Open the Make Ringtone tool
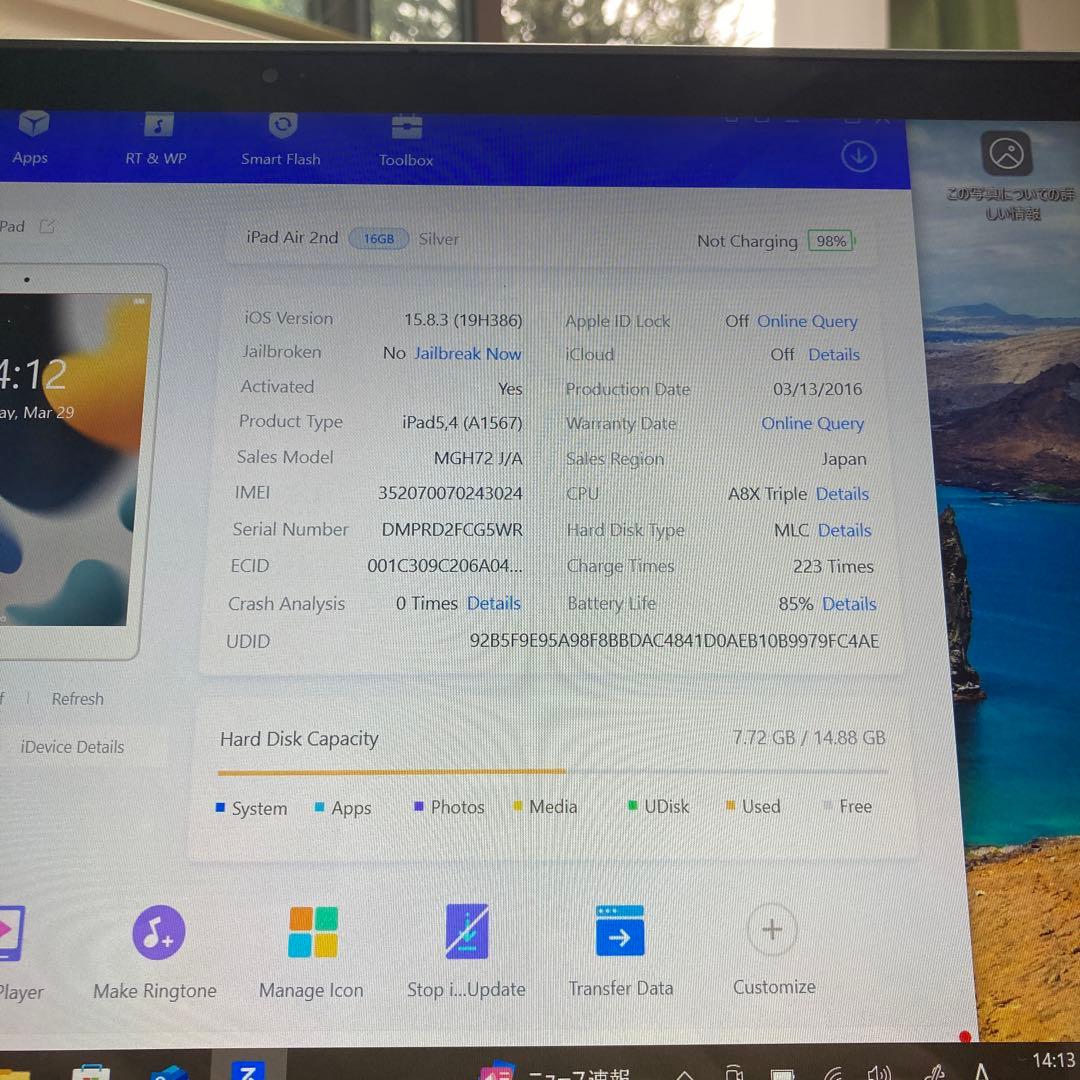The image size is (1080, 1080). click(158, 932)
